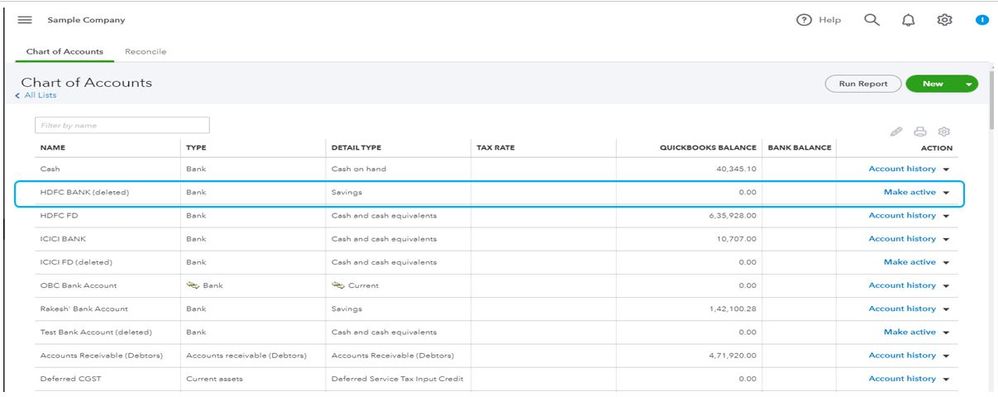Open the notifications bell
This screenshot has width=998, height=397.
tap(908, 20)
